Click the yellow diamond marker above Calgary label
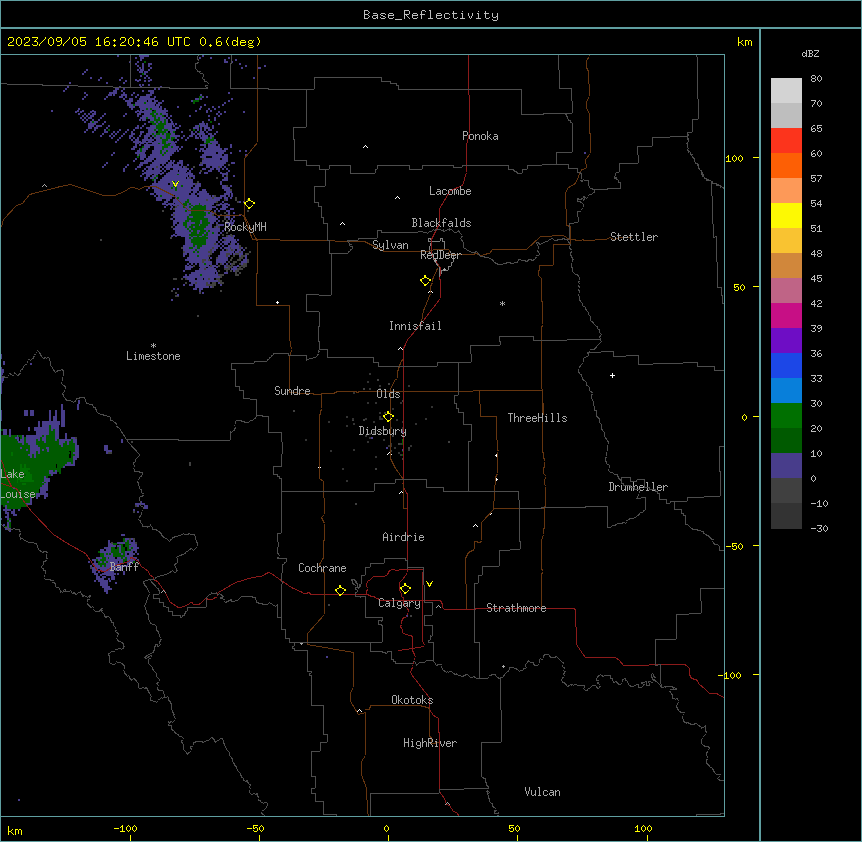862x842 pixels. [x=405, y=589]
